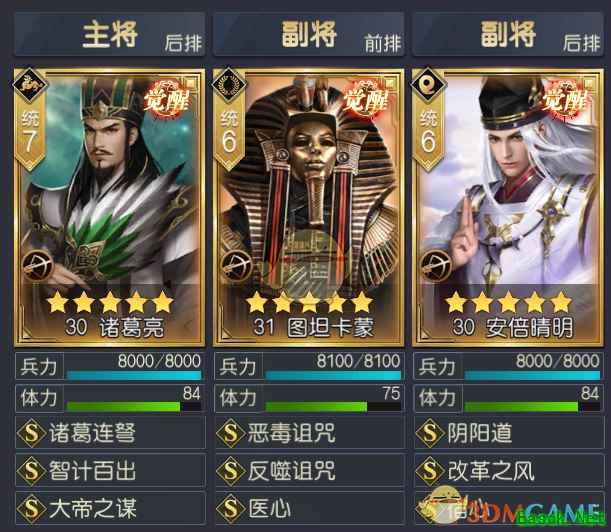Open the skill 阴阳道
The width and height of the screenshot is (611, 532).
pyautogui.click(x=509, y=433)
